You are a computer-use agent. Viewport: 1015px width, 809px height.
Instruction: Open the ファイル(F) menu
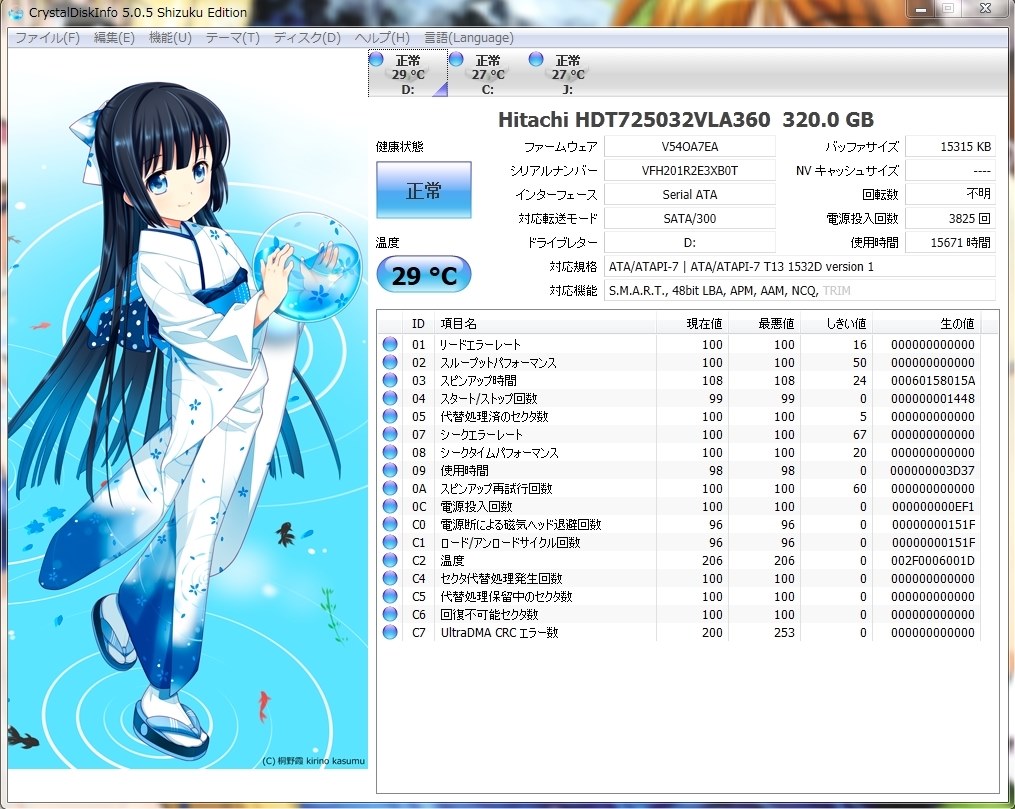click(x=47, y=38)
